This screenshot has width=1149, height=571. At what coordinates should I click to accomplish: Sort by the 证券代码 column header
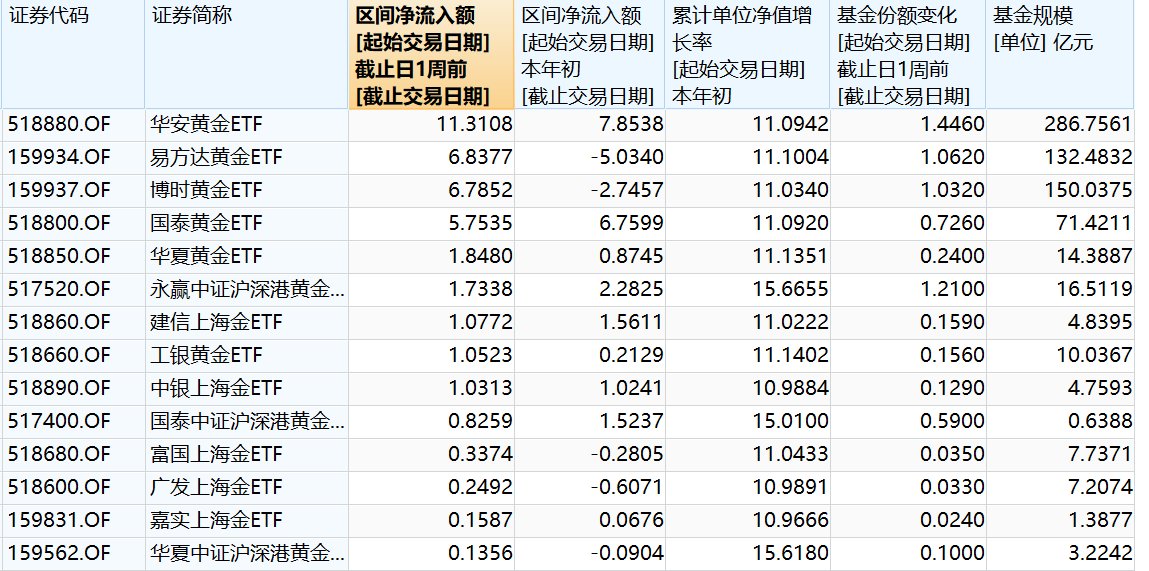[73, 54]
